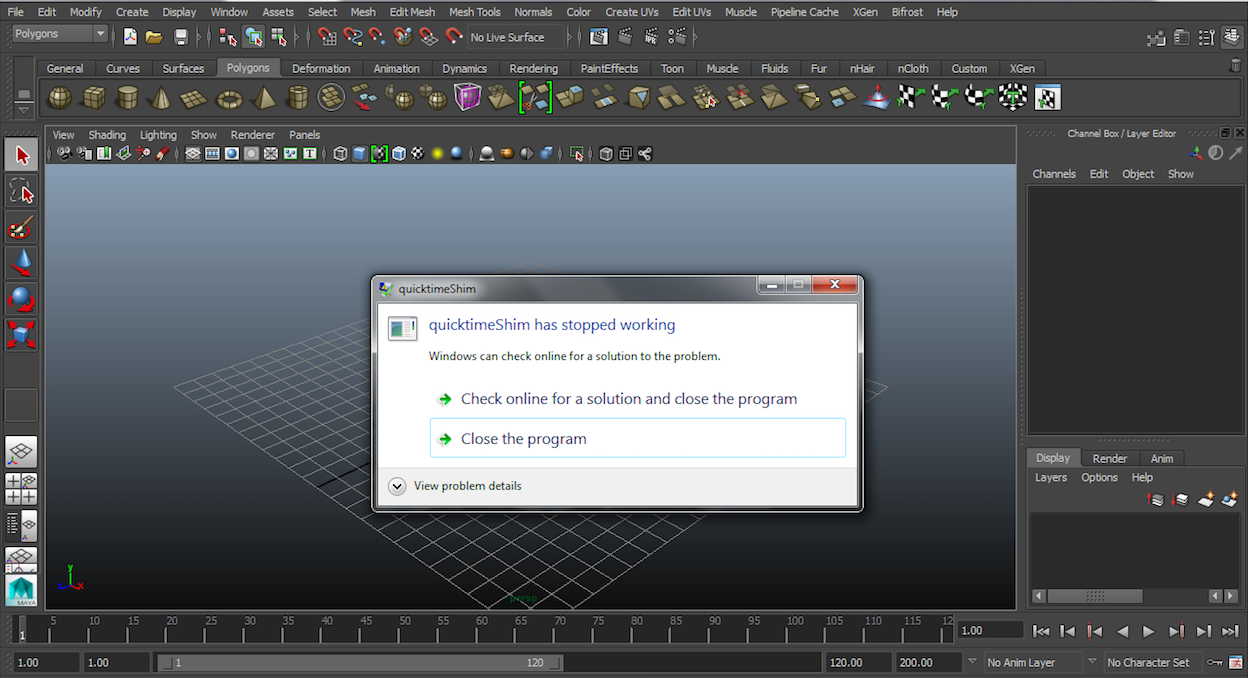Create a polygon plane from the shelf
This screenshot has width=1248, height=678.
tap(195, 97)
